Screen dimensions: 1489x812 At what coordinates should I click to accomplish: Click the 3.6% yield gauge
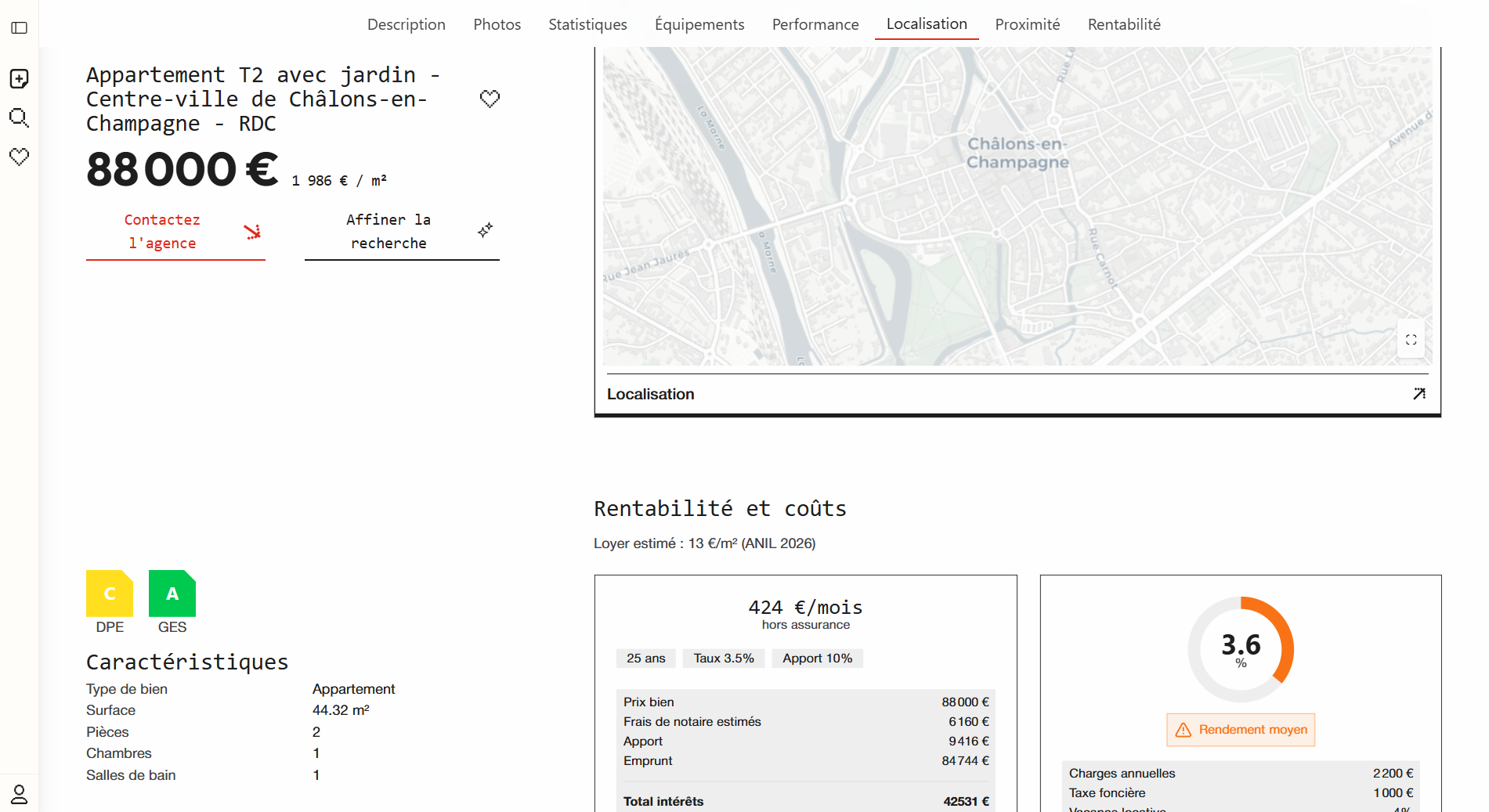click(1241, 650)
